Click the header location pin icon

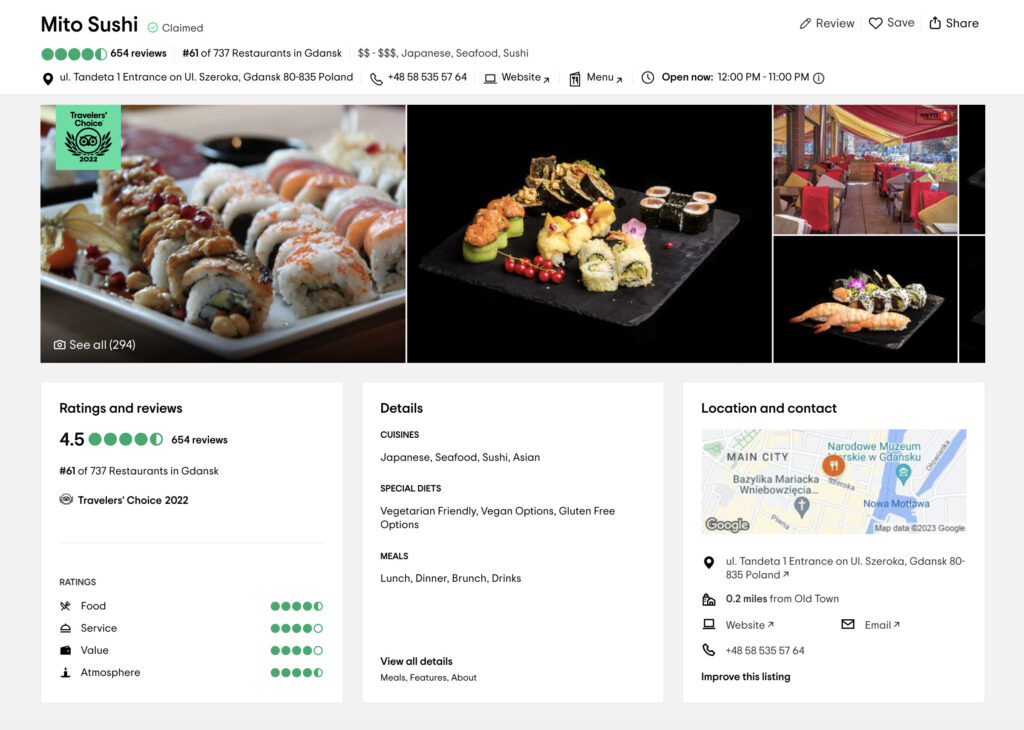tap(48, 79)
